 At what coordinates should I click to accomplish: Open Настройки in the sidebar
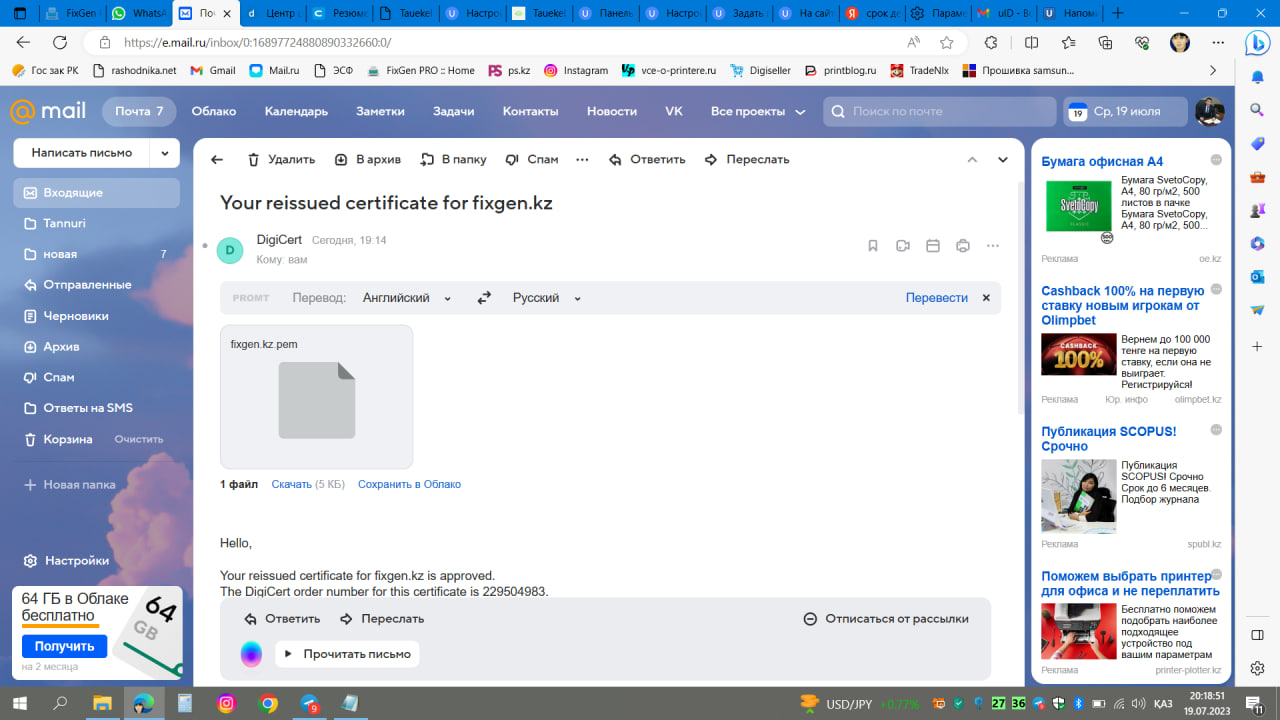tap(66, 561)
